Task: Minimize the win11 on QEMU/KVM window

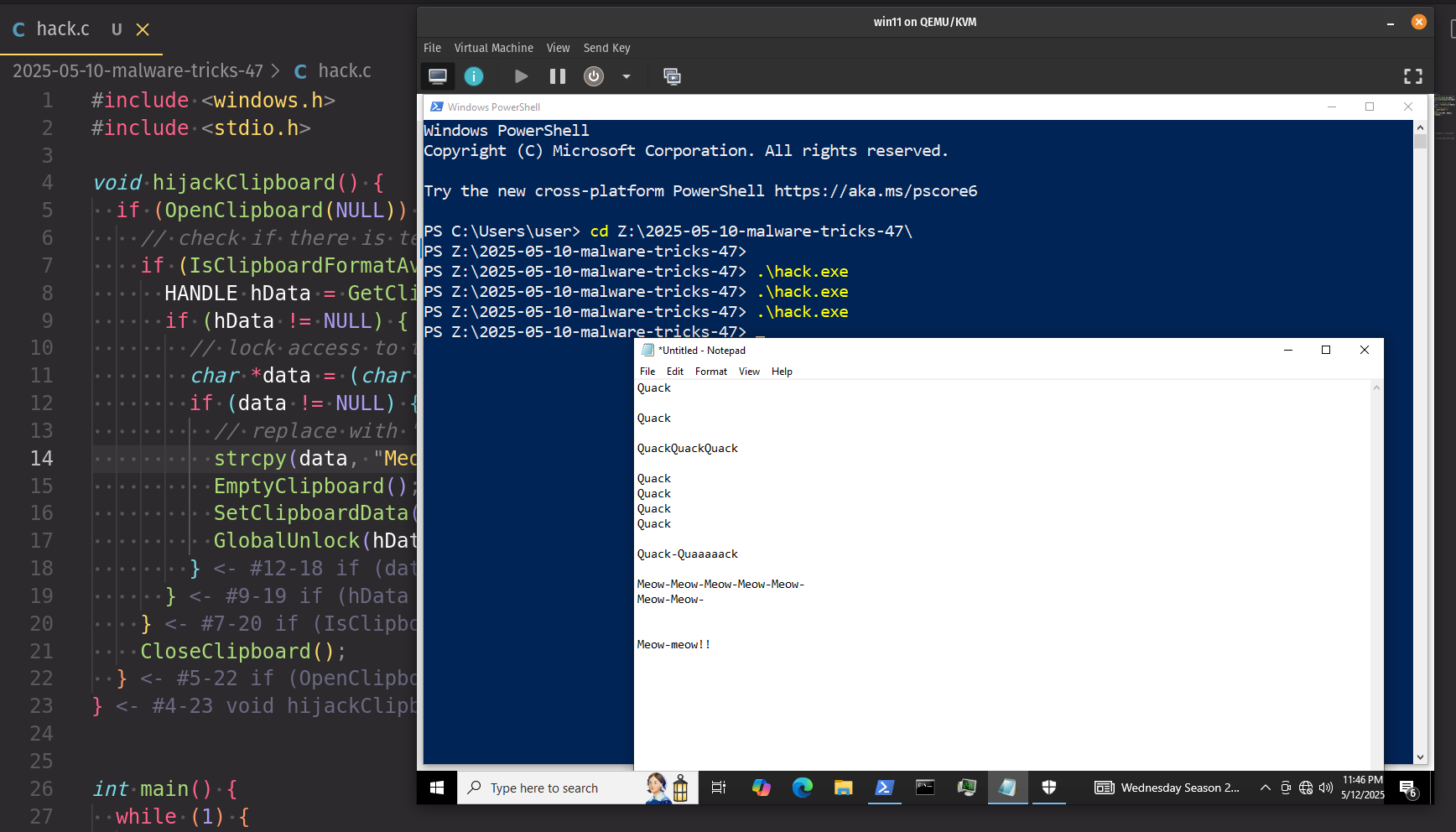Action: click(1391, 23)
